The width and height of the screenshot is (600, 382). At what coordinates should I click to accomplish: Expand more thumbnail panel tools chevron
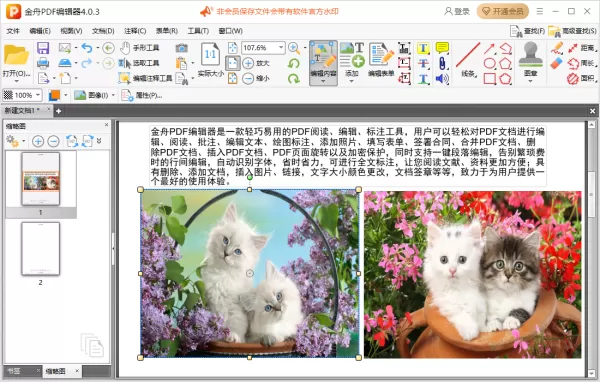point(99,141)
